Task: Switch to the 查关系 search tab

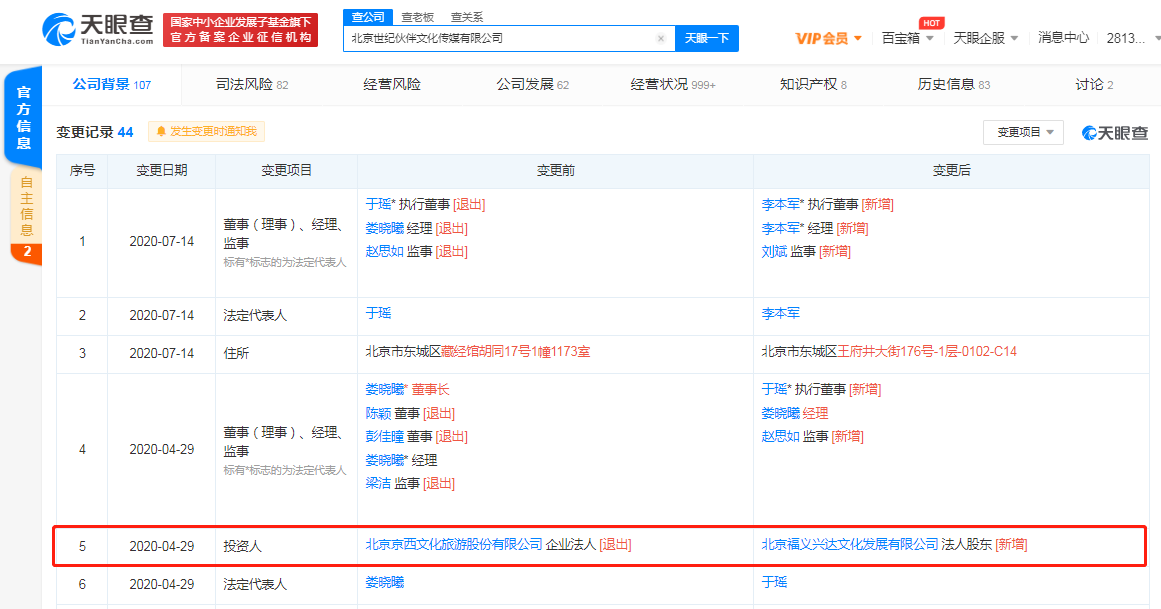Action: (x=466, y=17)
